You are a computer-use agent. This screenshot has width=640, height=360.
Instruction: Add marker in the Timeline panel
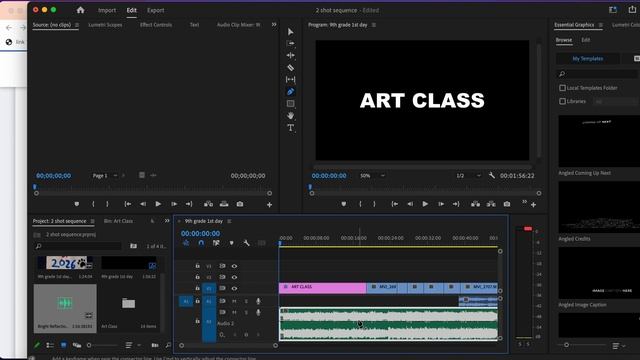point(231,243)
